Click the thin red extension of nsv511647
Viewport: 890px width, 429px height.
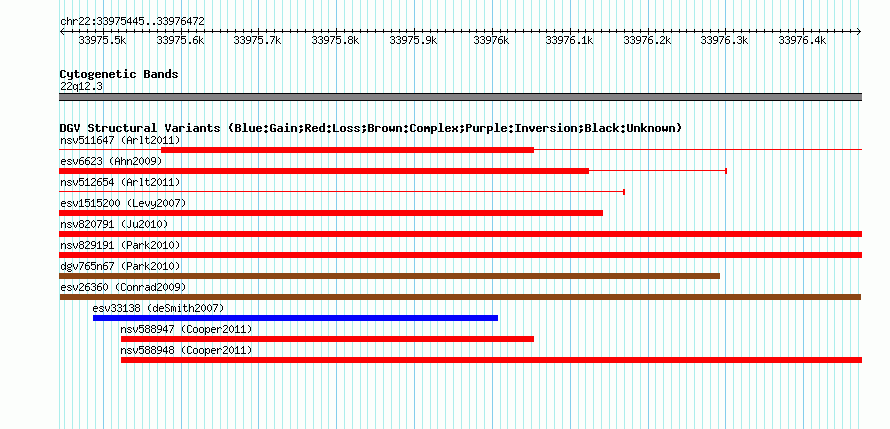pos(698,150)
